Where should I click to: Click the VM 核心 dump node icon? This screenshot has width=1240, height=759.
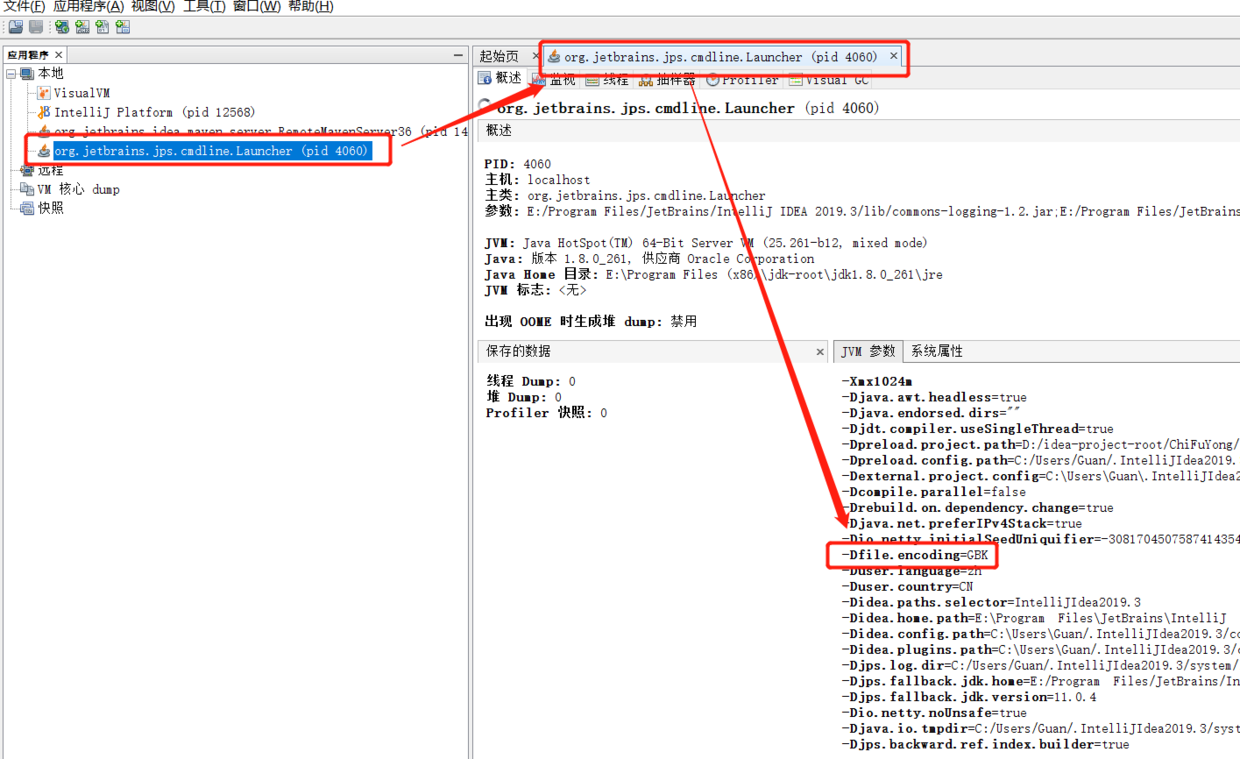pyautogui.click(x=27, y=189)
